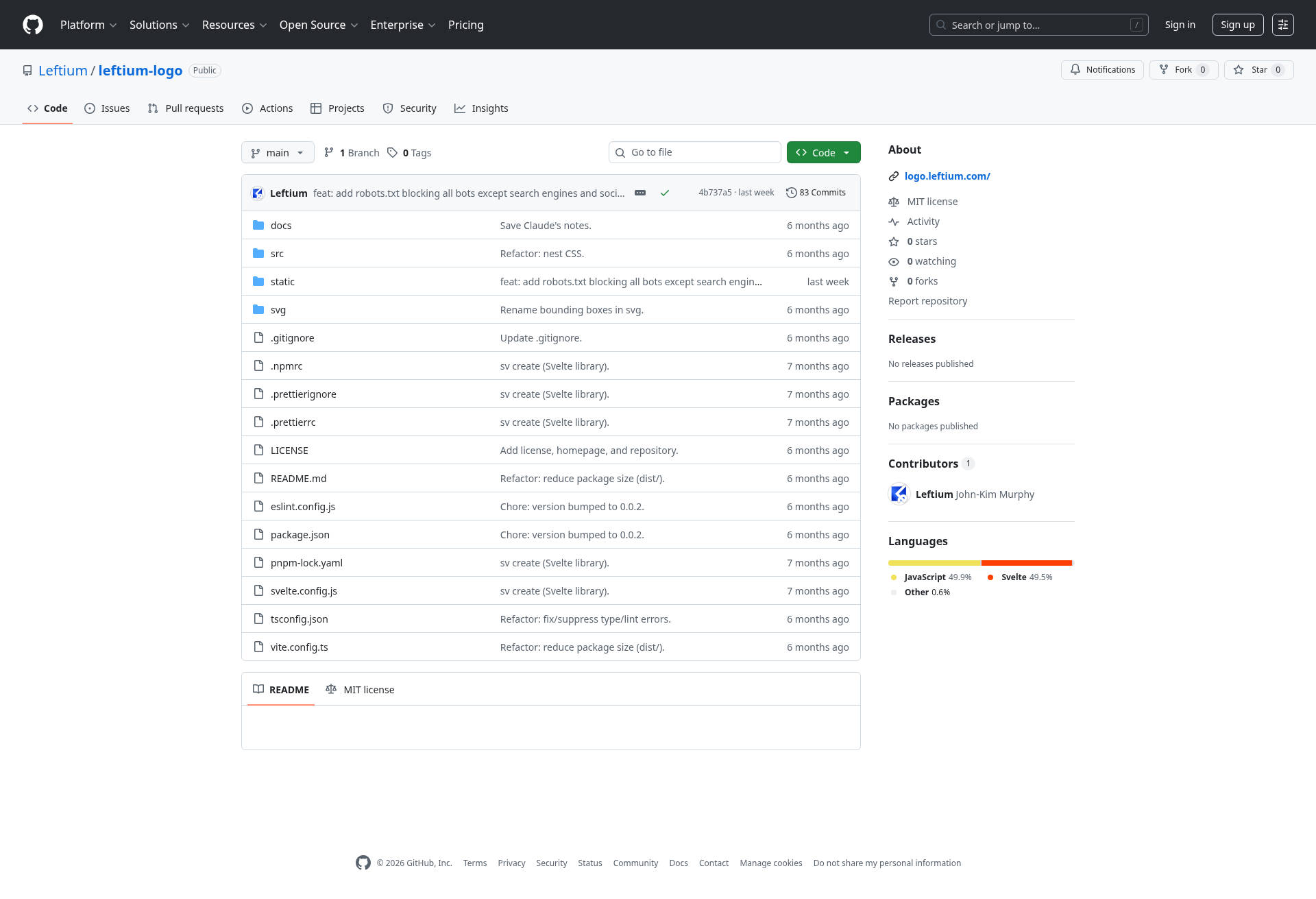Image resolution: width=1316 pixels, height=899 pixels.
Task: Click the Leftium avatar in commit bar
Action: point(258,193)
